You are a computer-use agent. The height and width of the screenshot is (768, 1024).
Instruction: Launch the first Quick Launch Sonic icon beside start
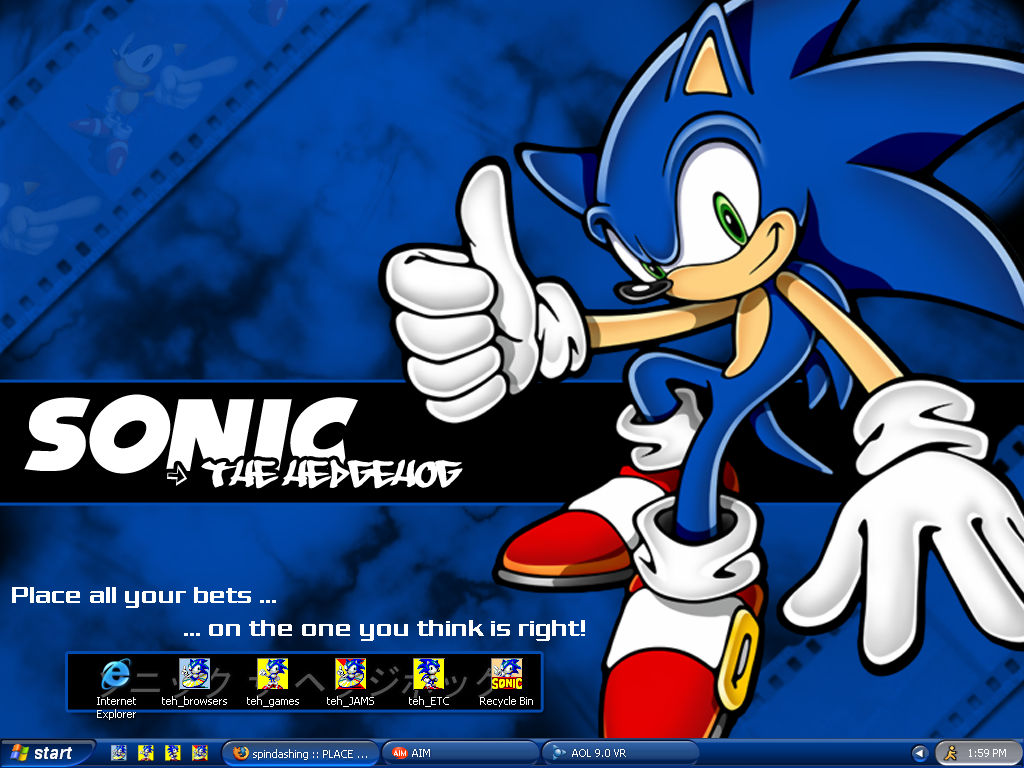[x=119, y=753]
